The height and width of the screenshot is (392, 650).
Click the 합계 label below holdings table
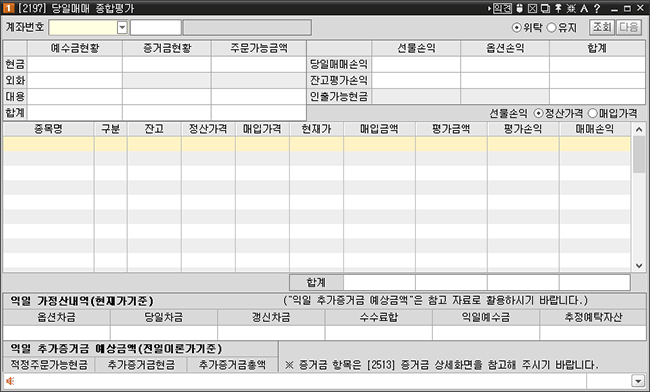[x=316, y=283]
